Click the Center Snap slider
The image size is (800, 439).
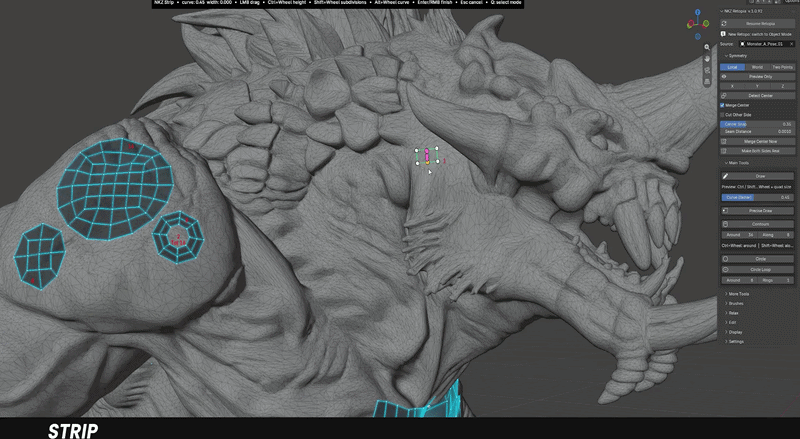coord(757,124)
